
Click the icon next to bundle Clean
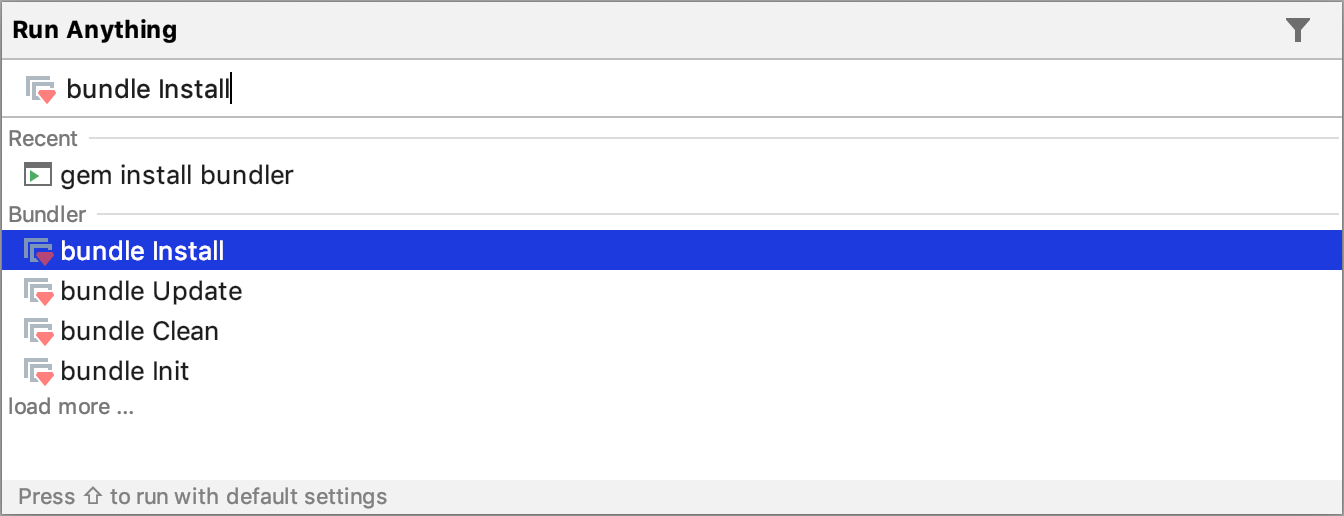38,332
